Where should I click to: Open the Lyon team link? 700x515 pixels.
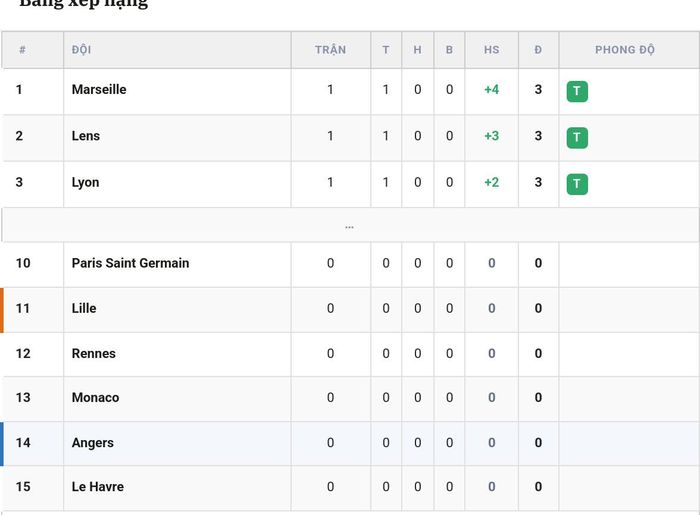pos(85,183)
